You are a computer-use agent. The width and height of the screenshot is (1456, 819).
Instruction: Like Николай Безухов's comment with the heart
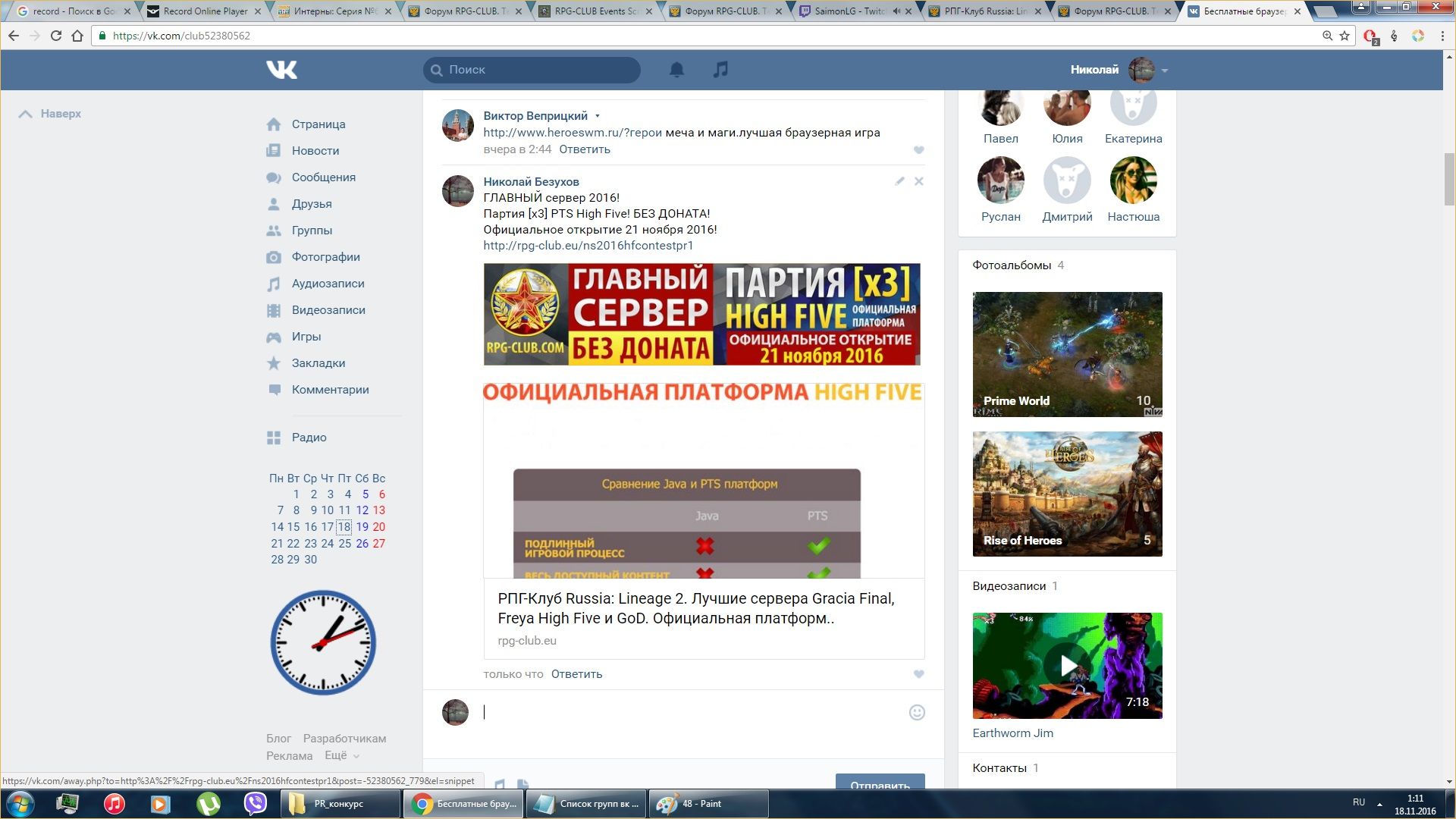[x=918, y=674]
